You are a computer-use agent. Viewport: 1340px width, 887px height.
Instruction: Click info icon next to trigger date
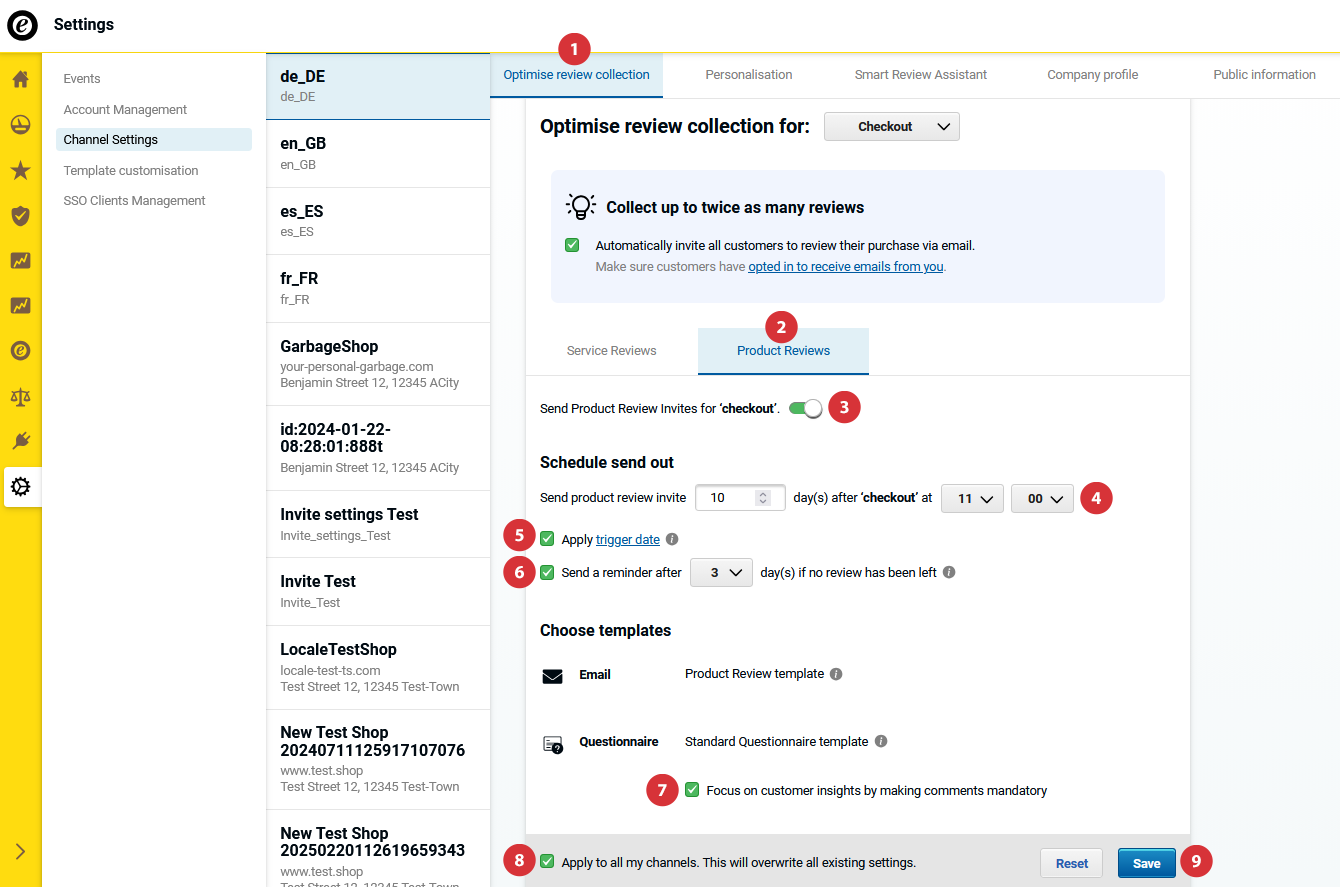pos(672,540)
